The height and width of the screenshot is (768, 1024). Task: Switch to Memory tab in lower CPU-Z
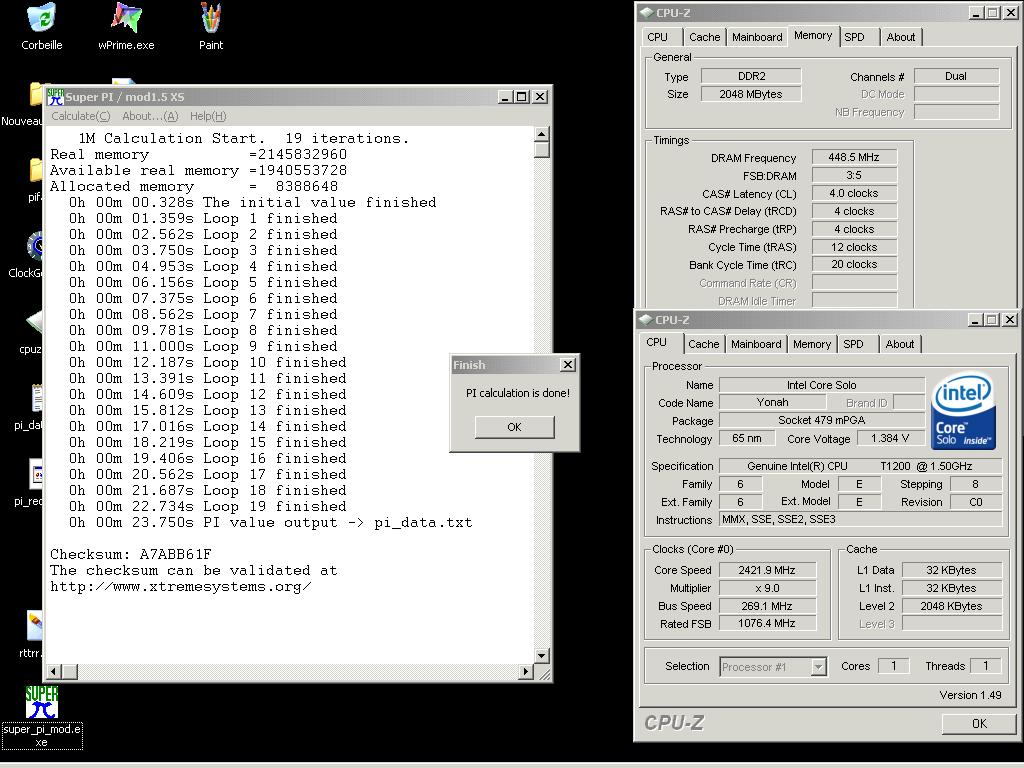[x=812, y=344]
